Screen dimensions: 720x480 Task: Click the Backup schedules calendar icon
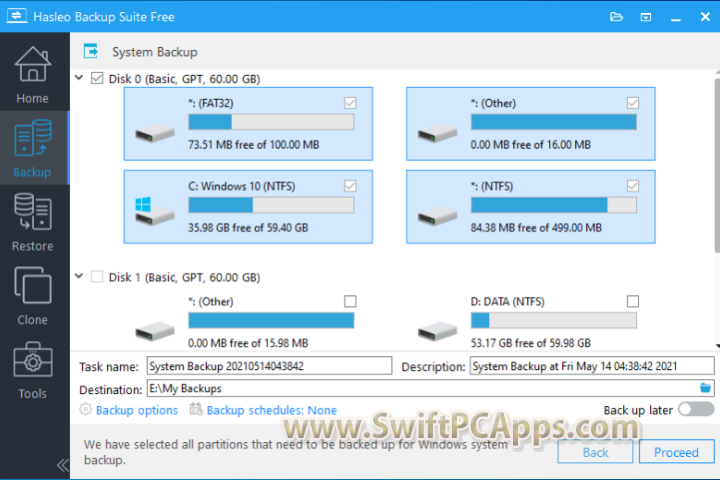click(196, 409)
